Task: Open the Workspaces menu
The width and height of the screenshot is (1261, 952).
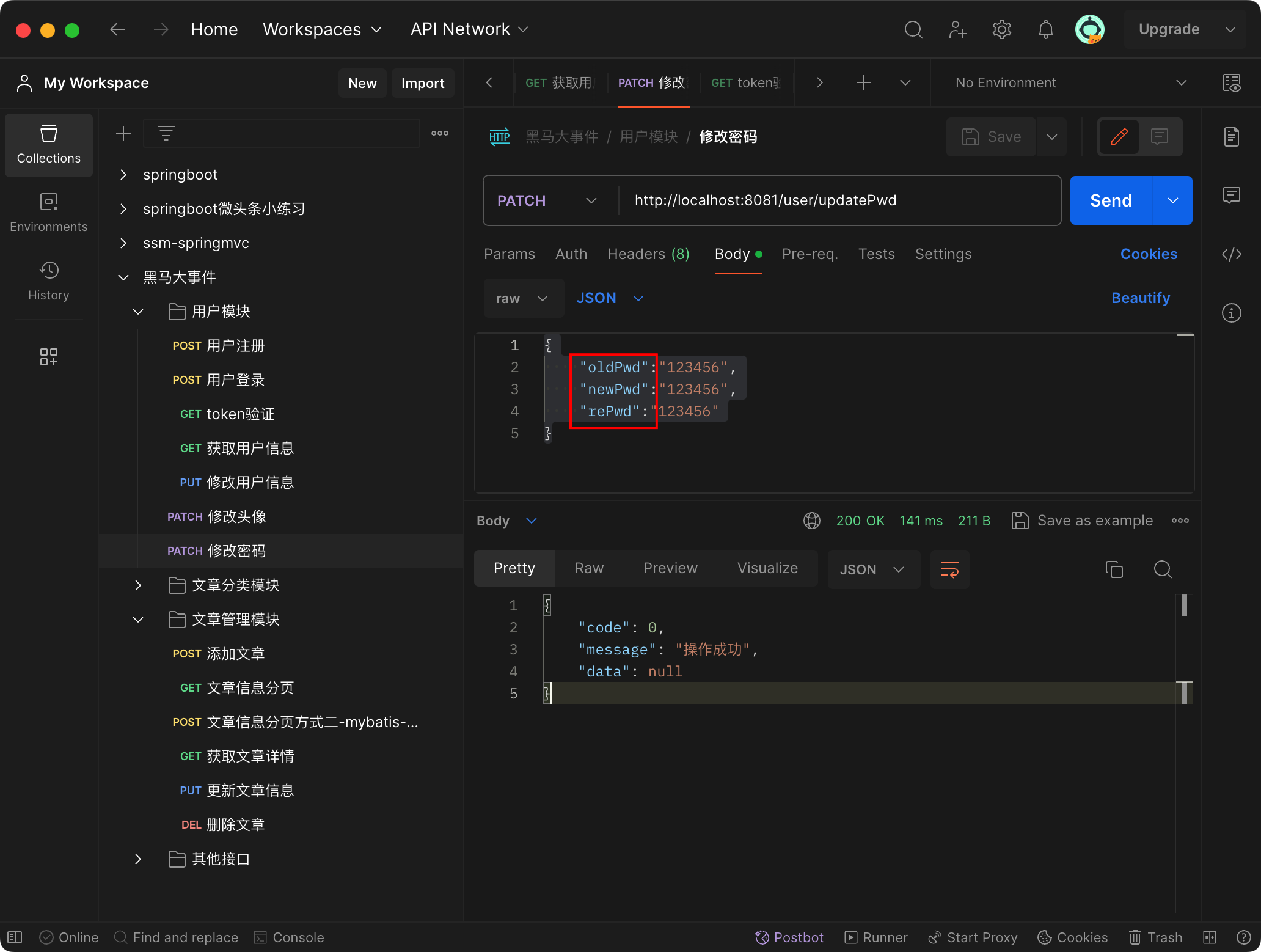Action: (322, 29)
